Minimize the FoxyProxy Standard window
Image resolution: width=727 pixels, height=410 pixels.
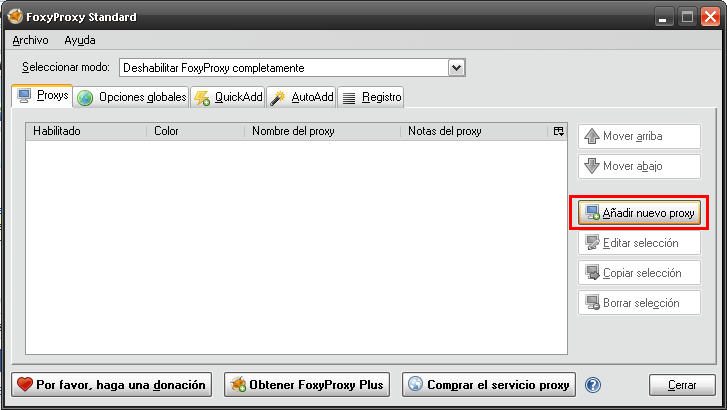[663, 17]
